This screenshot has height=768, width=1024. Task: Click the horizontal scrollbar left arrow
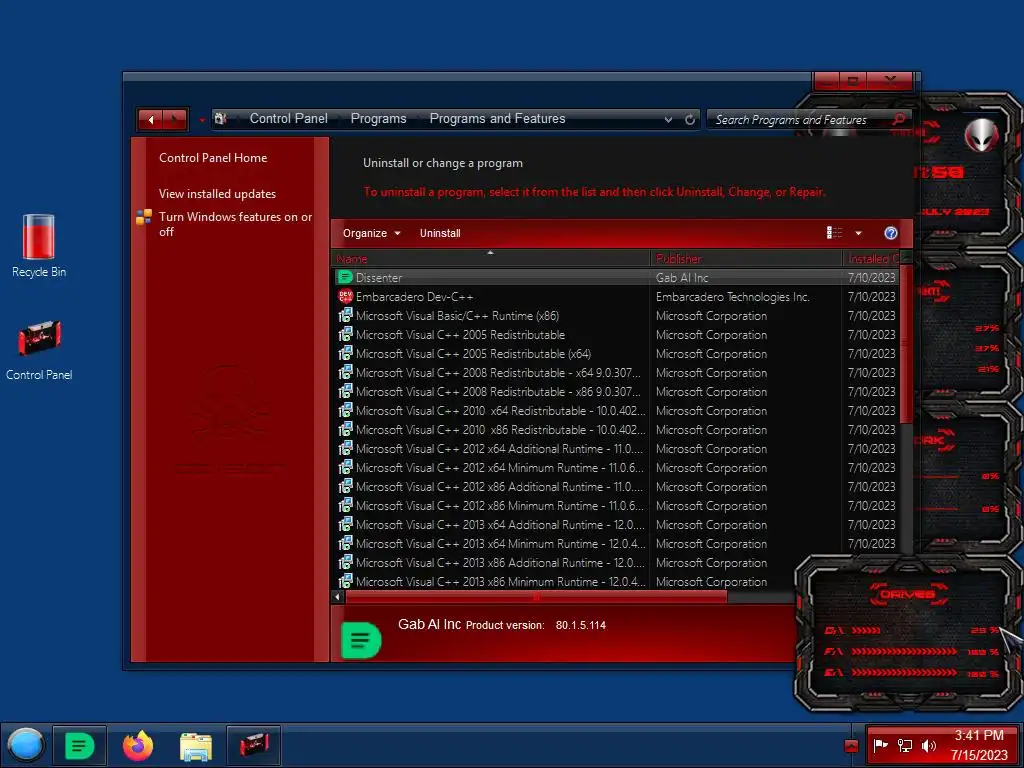coord(338,597)
